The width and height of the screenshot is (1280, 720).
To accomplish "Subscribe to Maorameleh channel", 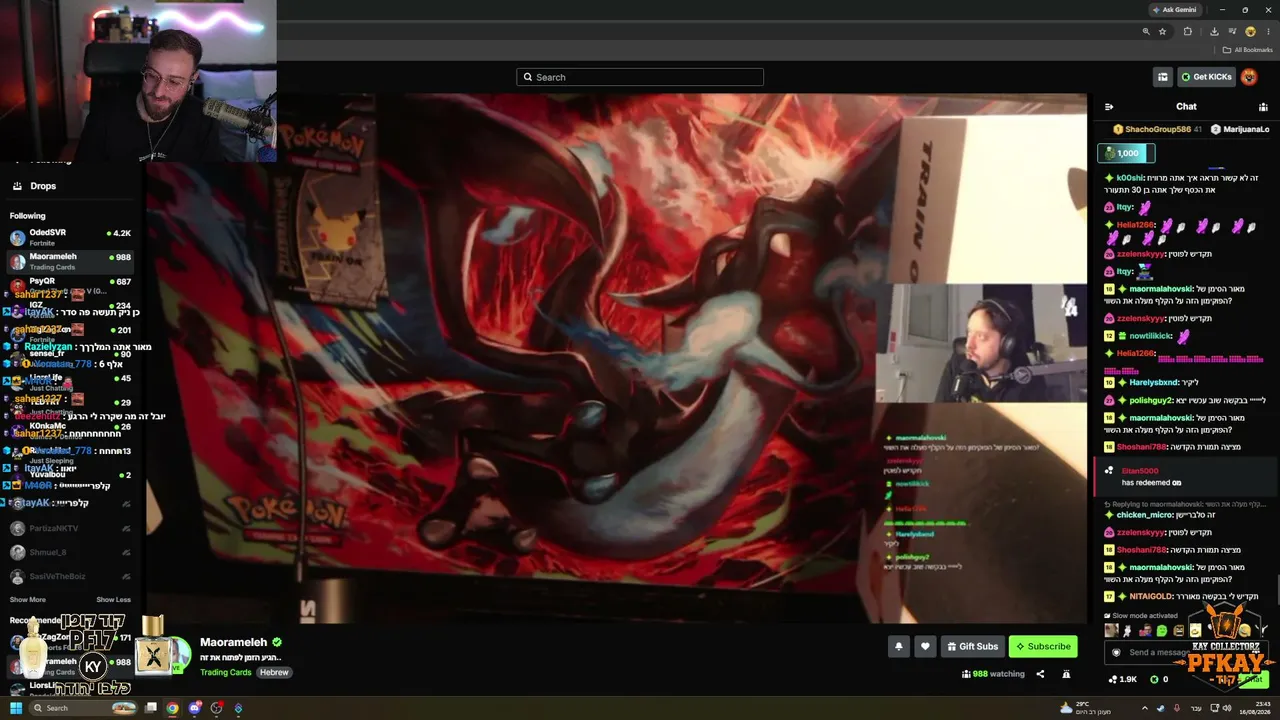I will coord(1043,646).
